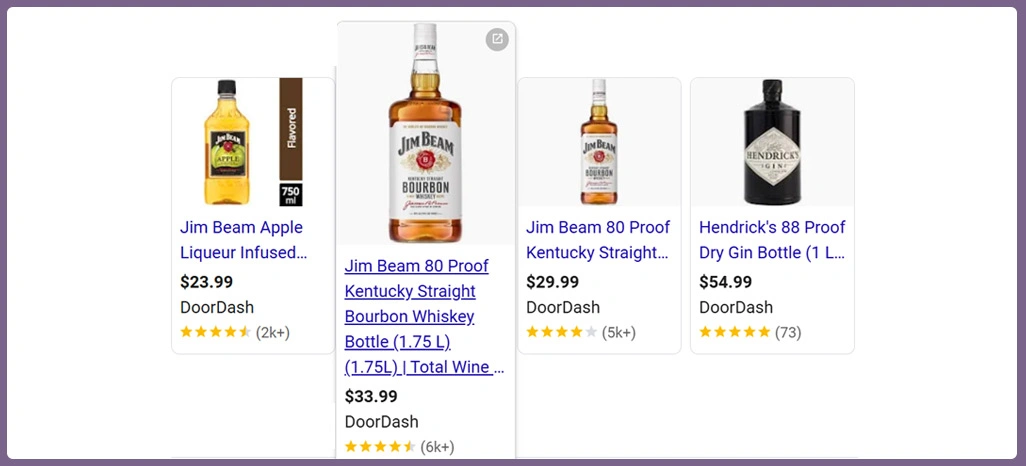
Task: Click the $33.99 price on expanded card
Action: 371,397
